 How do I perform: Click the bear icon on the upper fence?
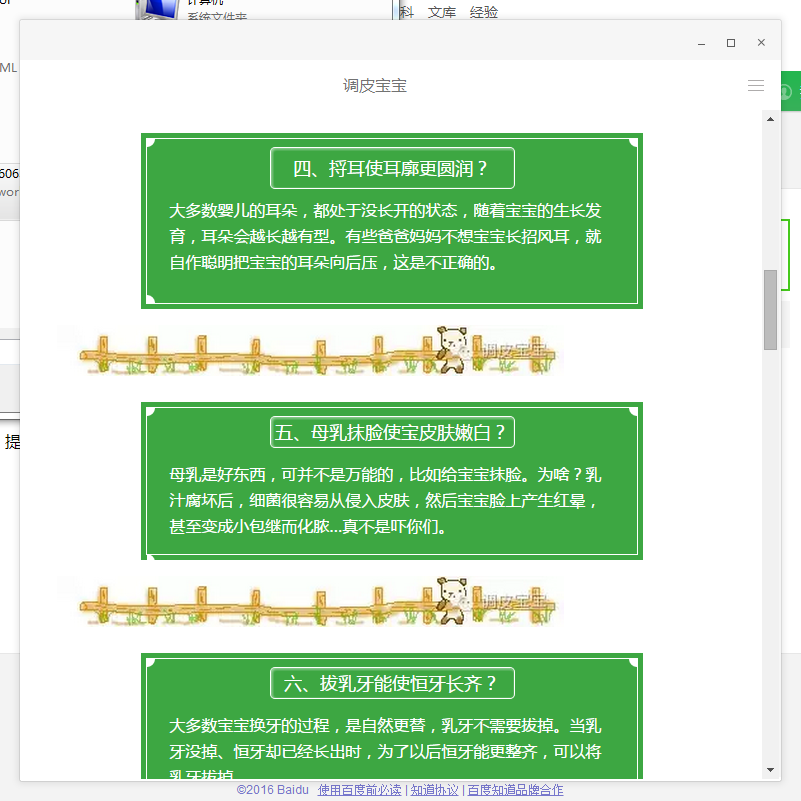tap(451, 348)
